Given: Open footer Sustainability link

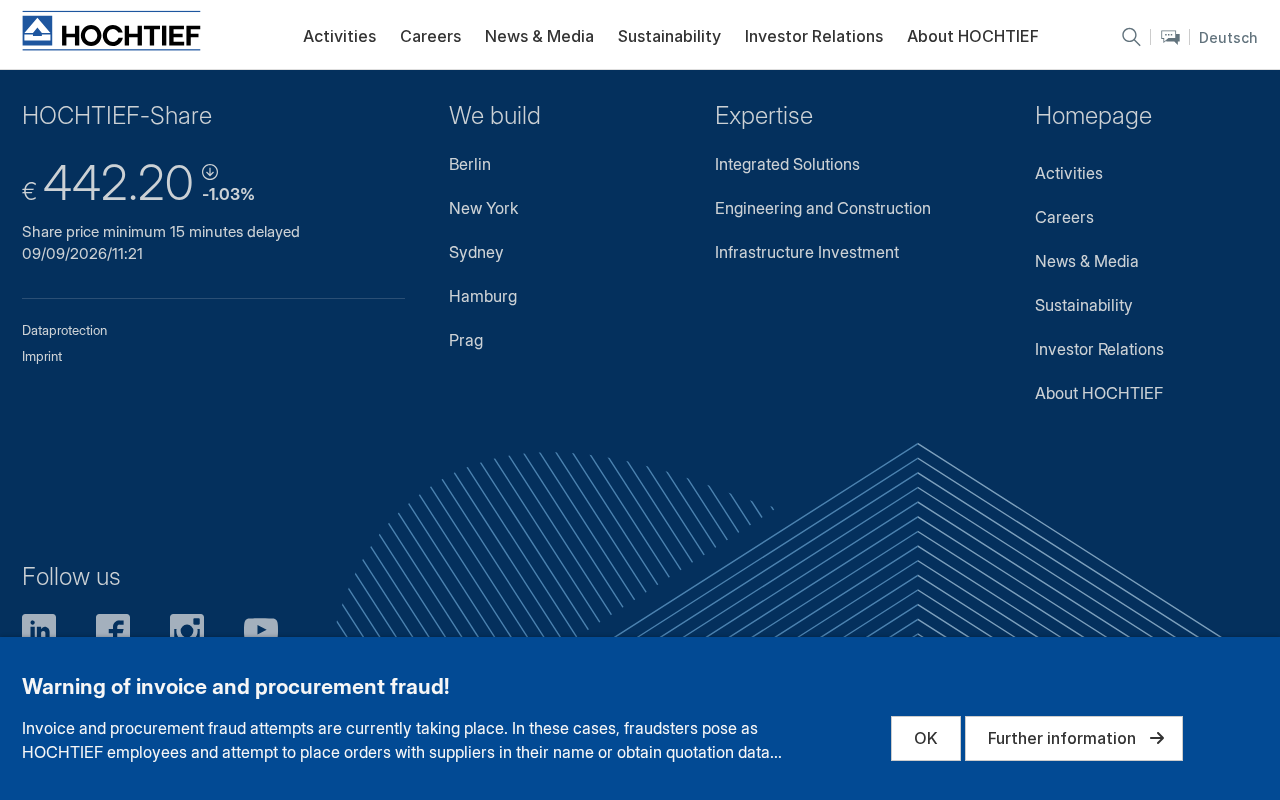Looking at the screenshot, I should [x=1084, y=306].
